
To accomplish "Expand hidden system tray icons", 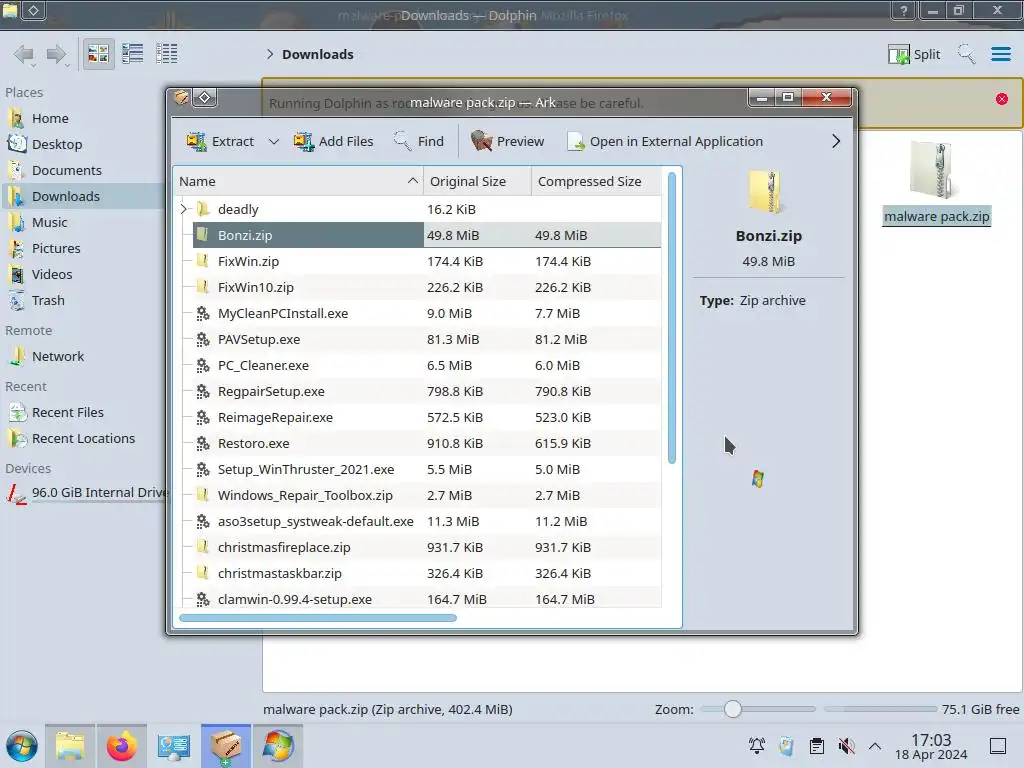I will point(875,746).
